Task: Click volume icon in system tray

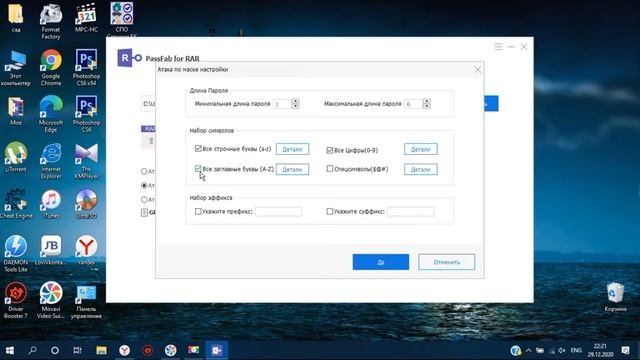Action: click(562, 350)
